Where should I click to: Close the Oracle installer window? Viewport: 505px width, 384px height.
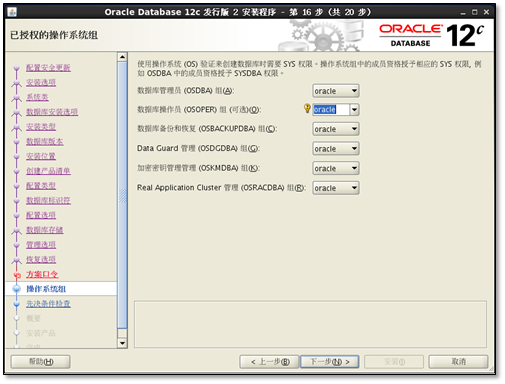click(x=486, y=12)
